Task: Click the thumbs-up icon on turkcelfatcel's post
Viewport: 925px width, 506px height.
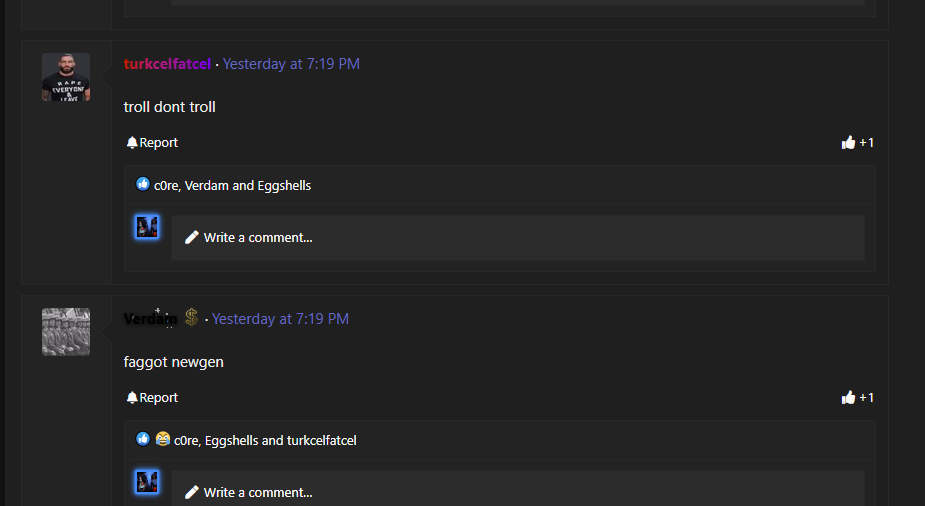Action: click(848, 142)
